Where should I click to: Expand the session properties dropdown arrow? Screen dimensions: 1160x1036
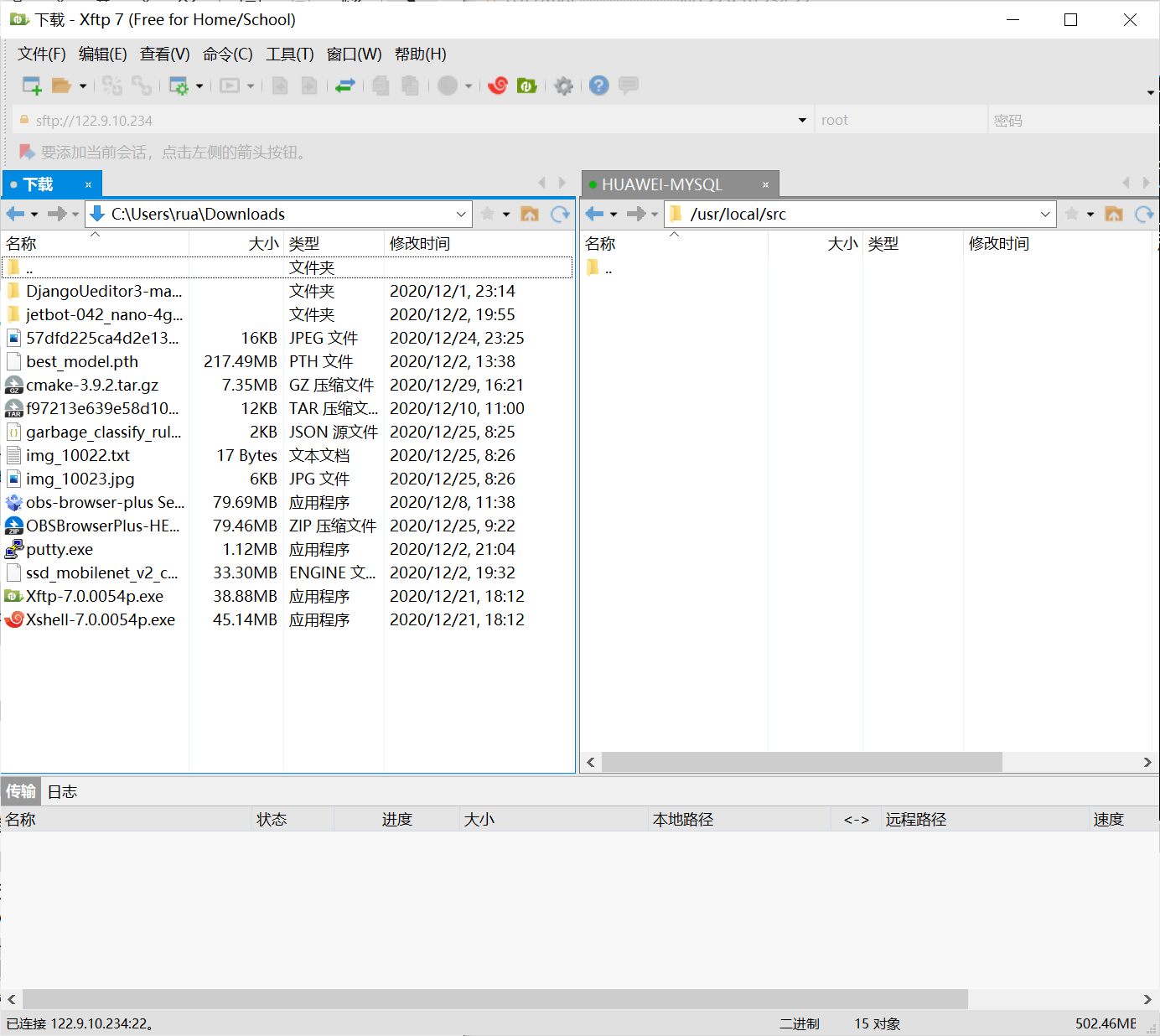[199, 85]
